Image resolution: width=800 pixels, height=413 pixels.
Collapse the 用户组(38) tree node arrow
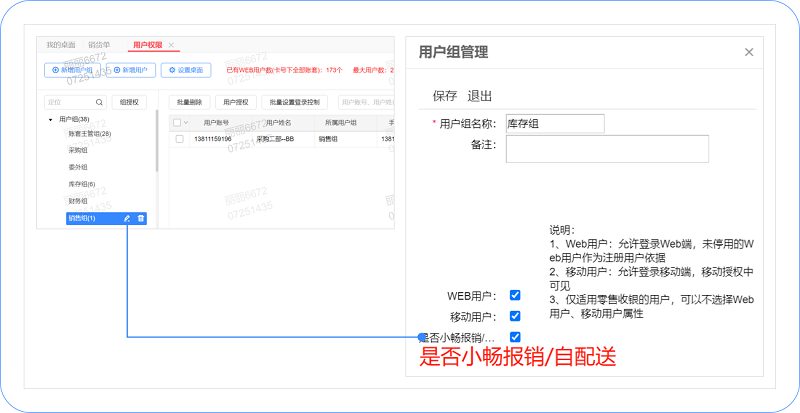point(50,120)
